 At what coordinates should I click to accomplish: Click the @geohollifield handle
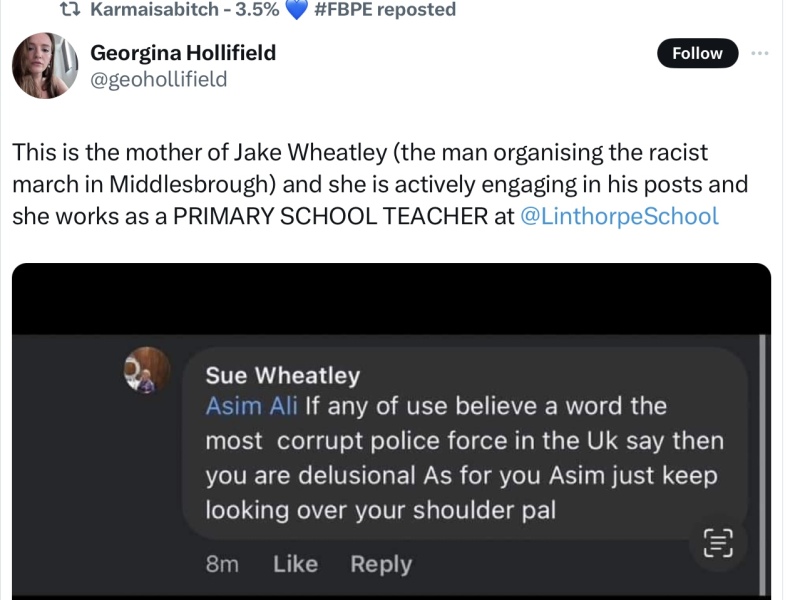(x=158, y=78)
